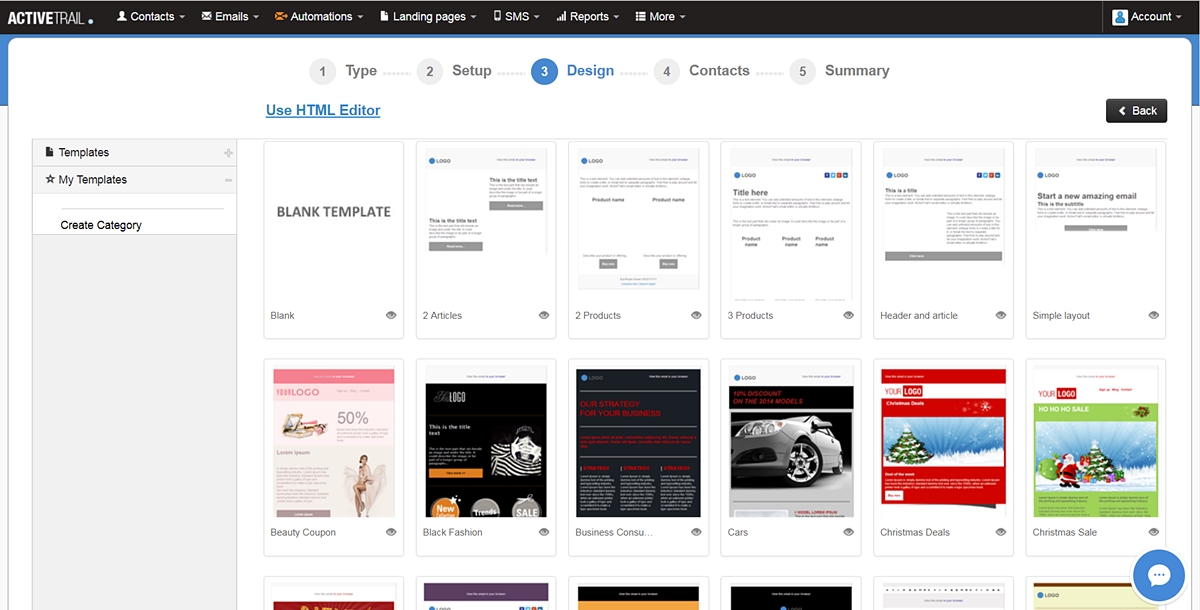Preview Header and article eye icon
The width and height of the screenshot is (1200, 610).
[x=1001, y=315]
